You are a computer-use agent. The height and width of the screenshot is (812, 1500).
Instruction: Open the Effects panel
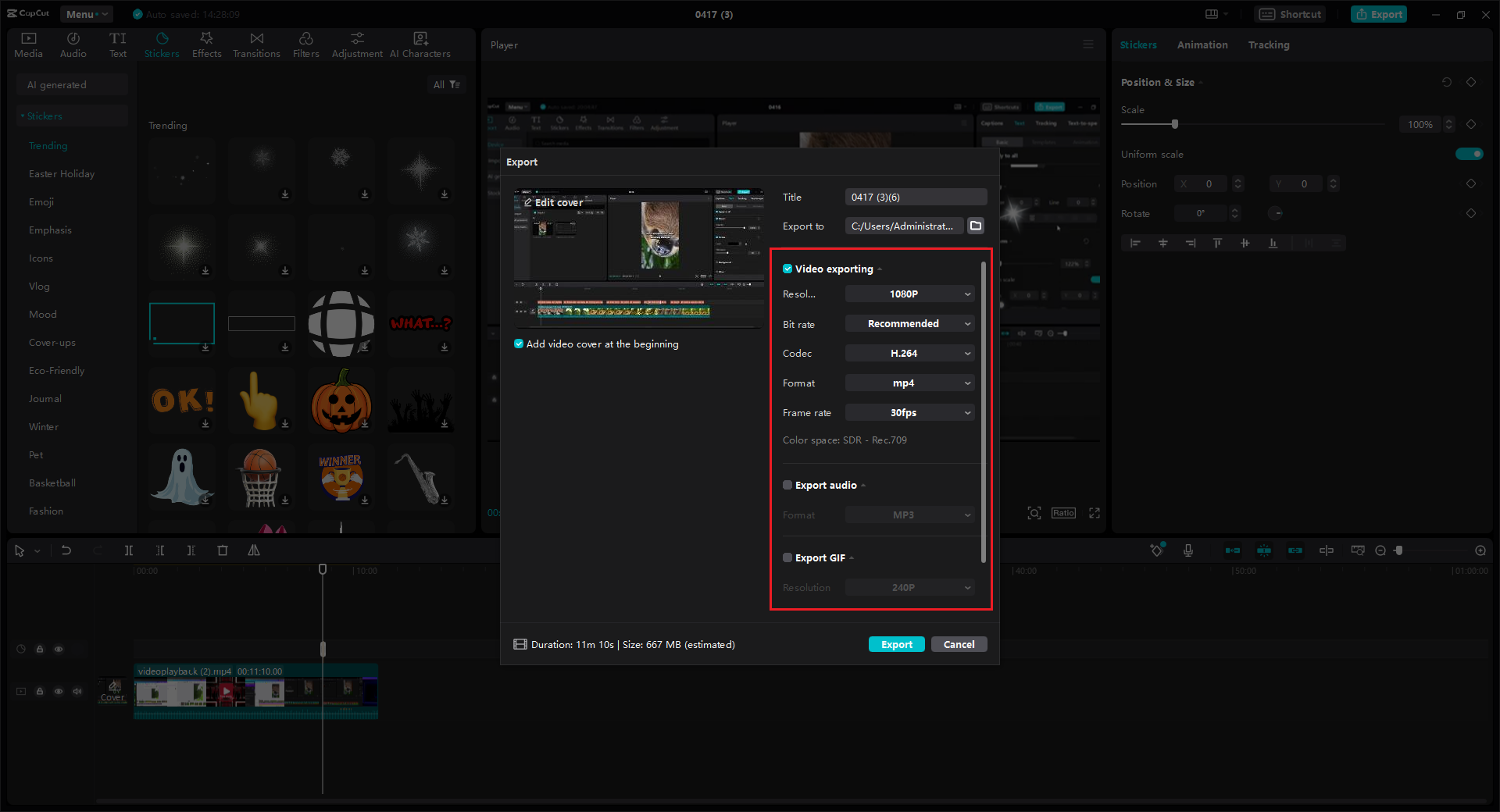pyautogui.click(x=206, y=45)
